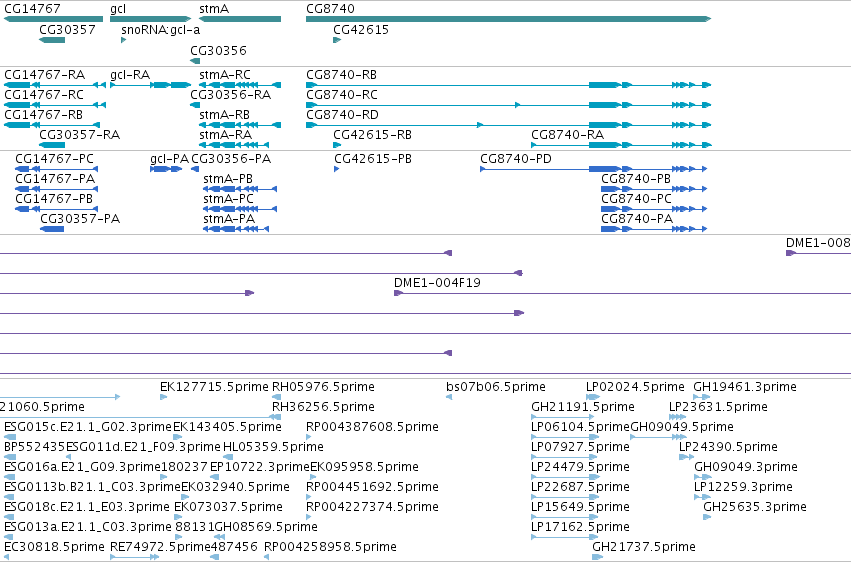
Task: Select EST EK095958.5prime label
Action: click(x=364, y=467)
